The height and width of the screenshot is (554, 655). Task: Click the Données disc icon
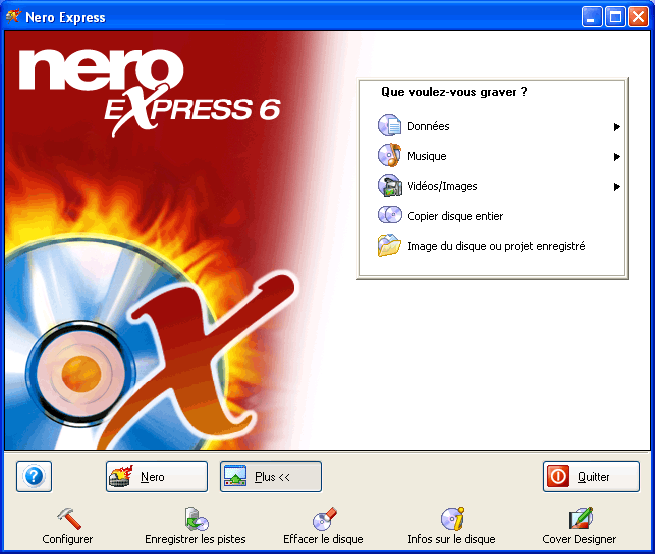pos(389,127)
